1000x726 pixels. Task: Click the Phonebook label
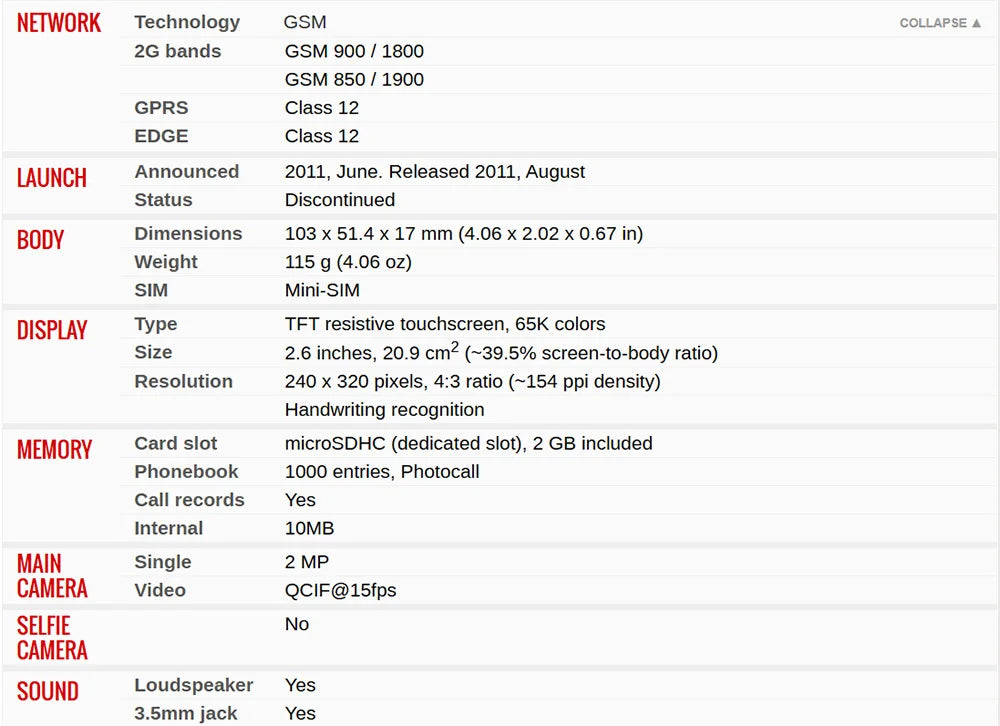tap(186, 471)
